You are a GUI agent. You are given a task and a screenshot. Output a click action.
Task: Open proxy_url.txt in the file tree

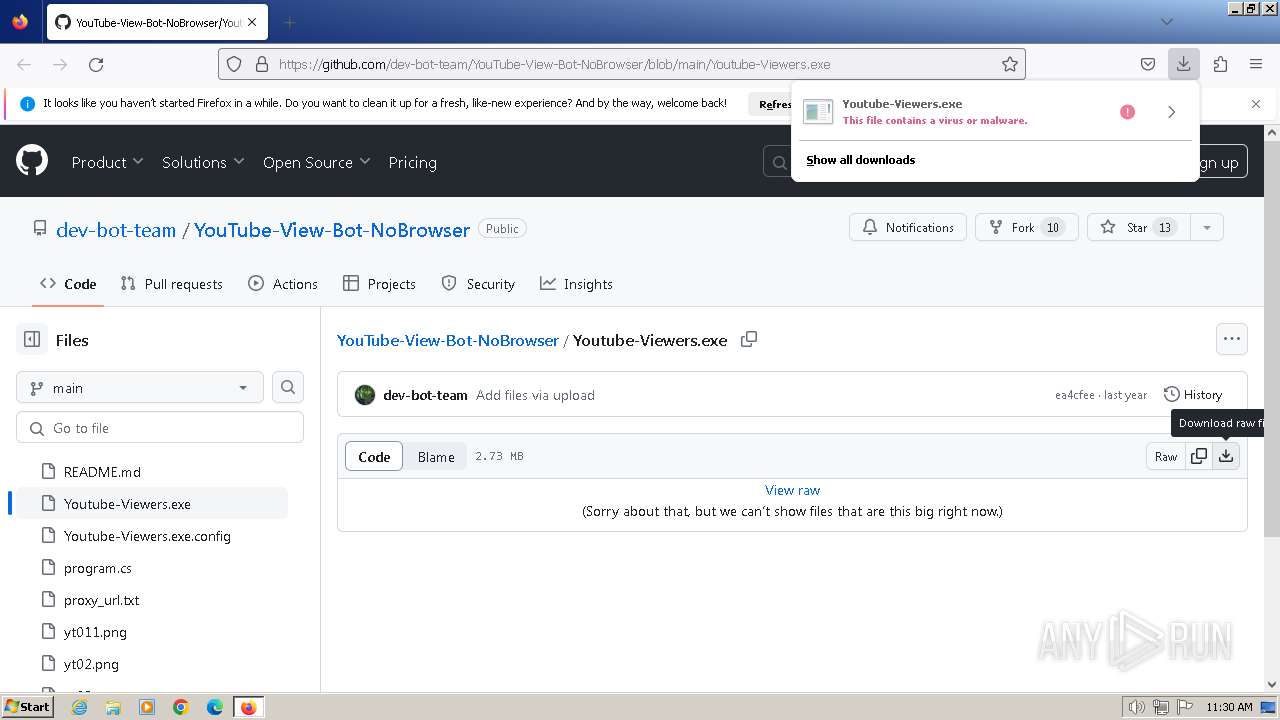tap(102, 600)
